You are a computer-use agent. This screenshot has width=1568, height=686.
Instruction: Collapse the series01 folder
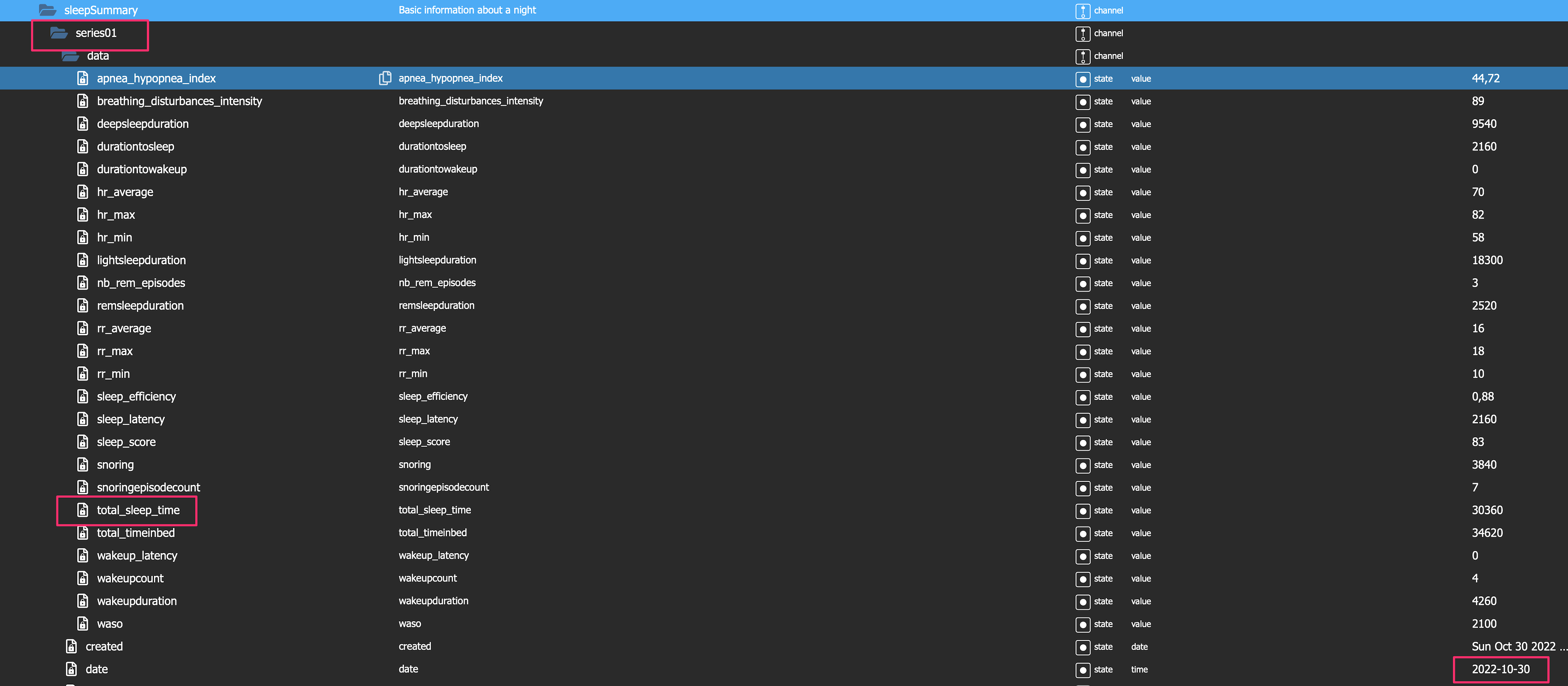(59, 33)
